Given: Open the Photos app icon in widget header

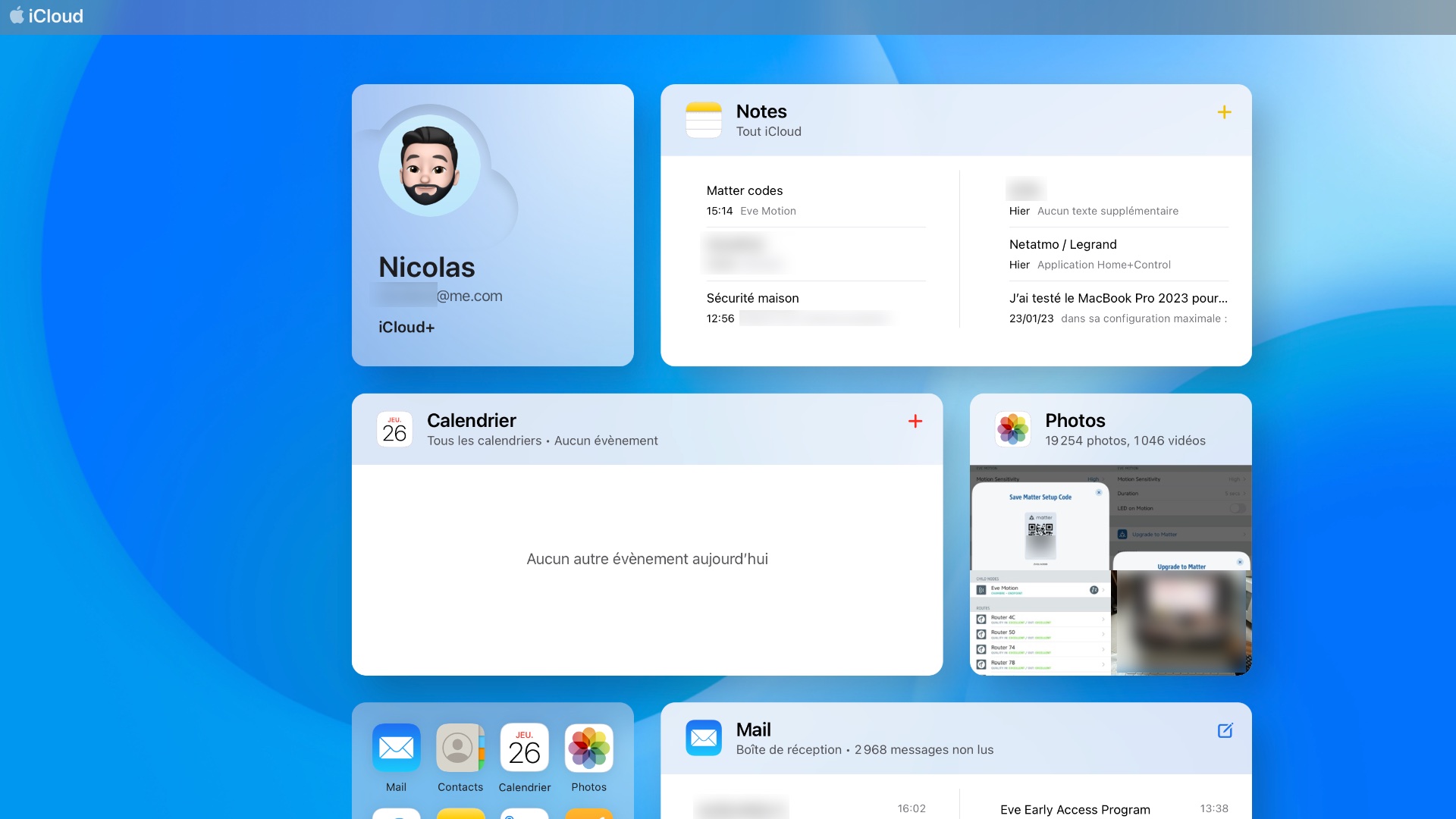Looking at the screenshot, I should point(1012,429).
